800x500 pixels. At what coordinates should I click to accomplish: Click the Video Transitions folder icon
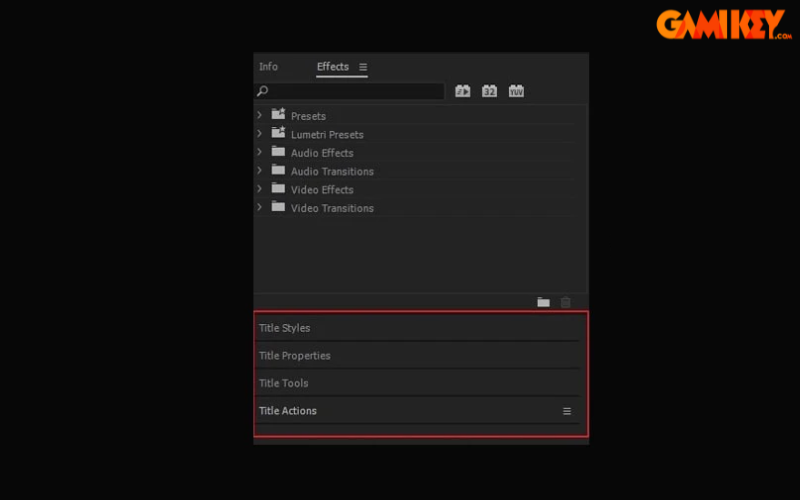[278, 206]
